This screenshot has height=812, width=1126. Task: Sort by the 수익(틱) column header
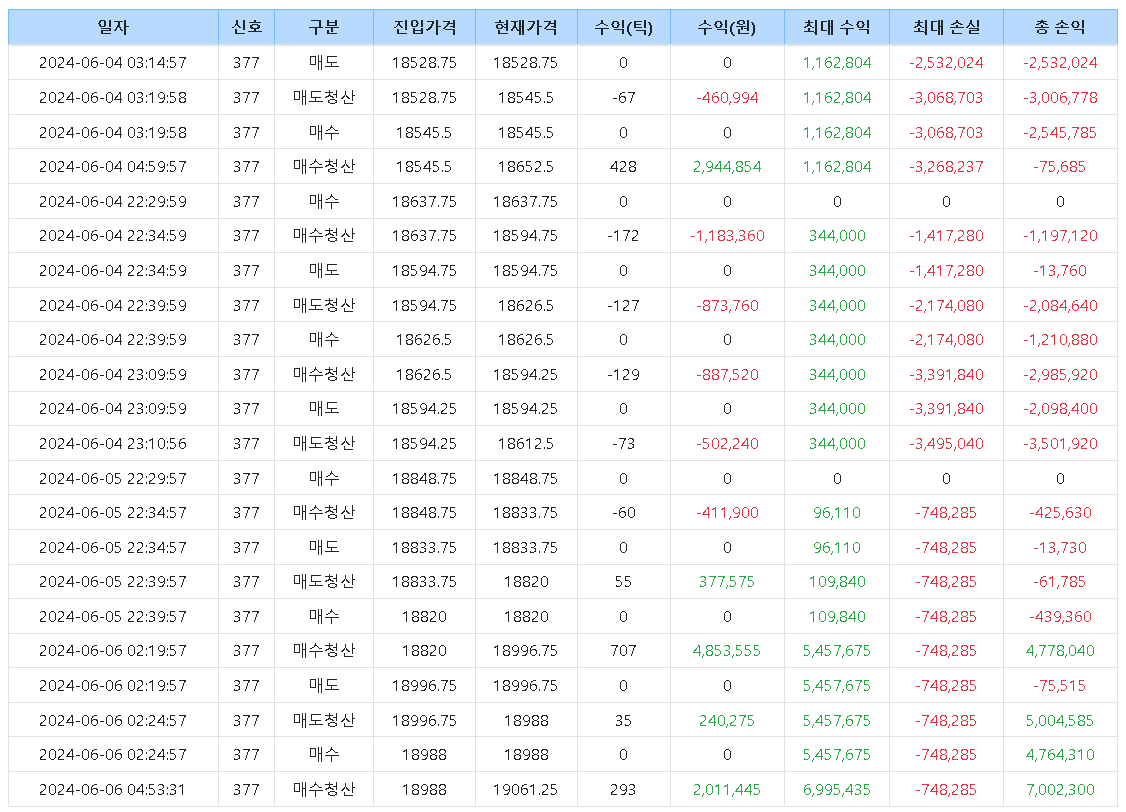(623, 28)
